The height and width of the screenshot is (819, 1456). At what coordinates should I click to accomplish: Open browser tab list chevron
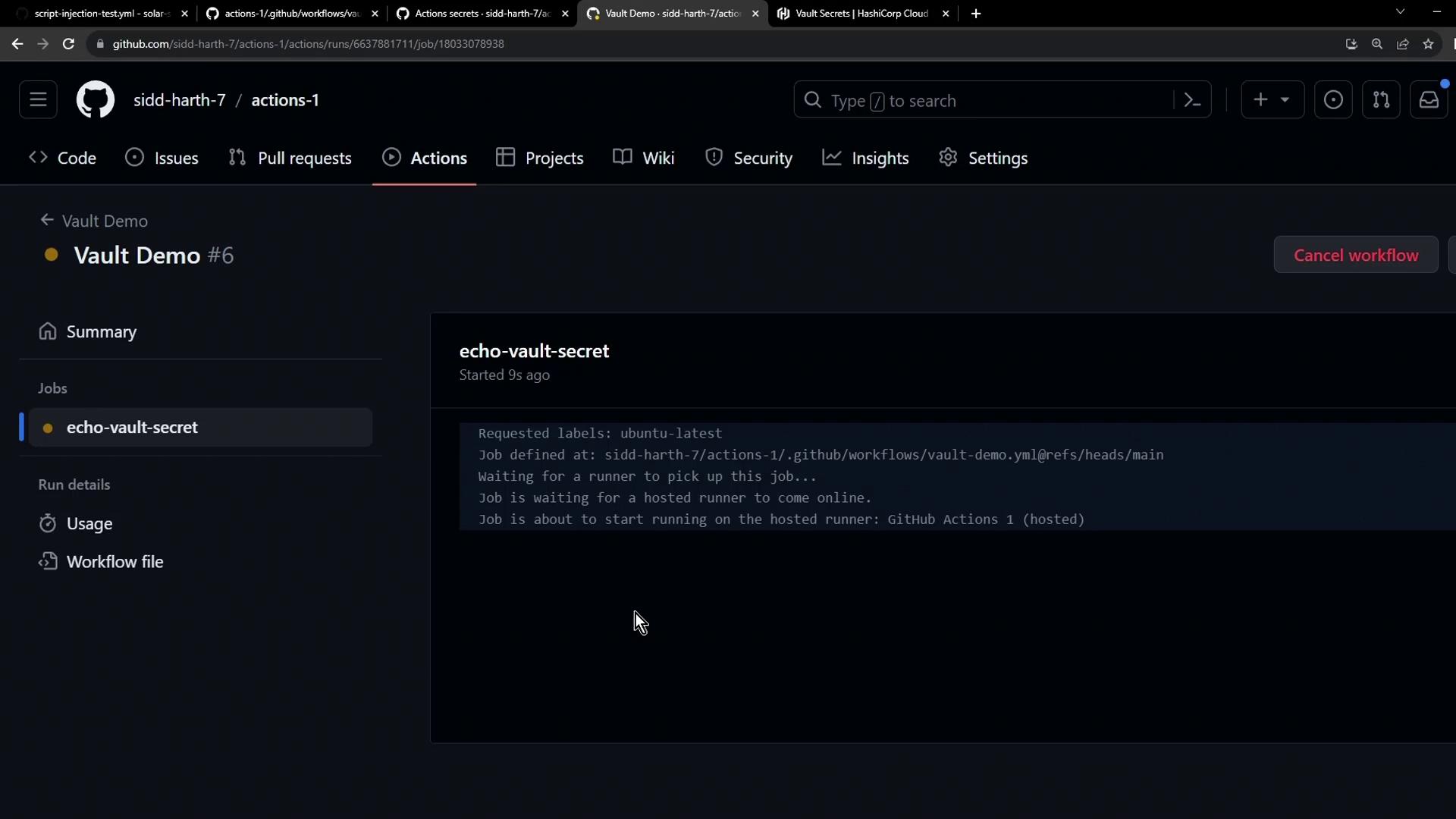pos(1400,12)
